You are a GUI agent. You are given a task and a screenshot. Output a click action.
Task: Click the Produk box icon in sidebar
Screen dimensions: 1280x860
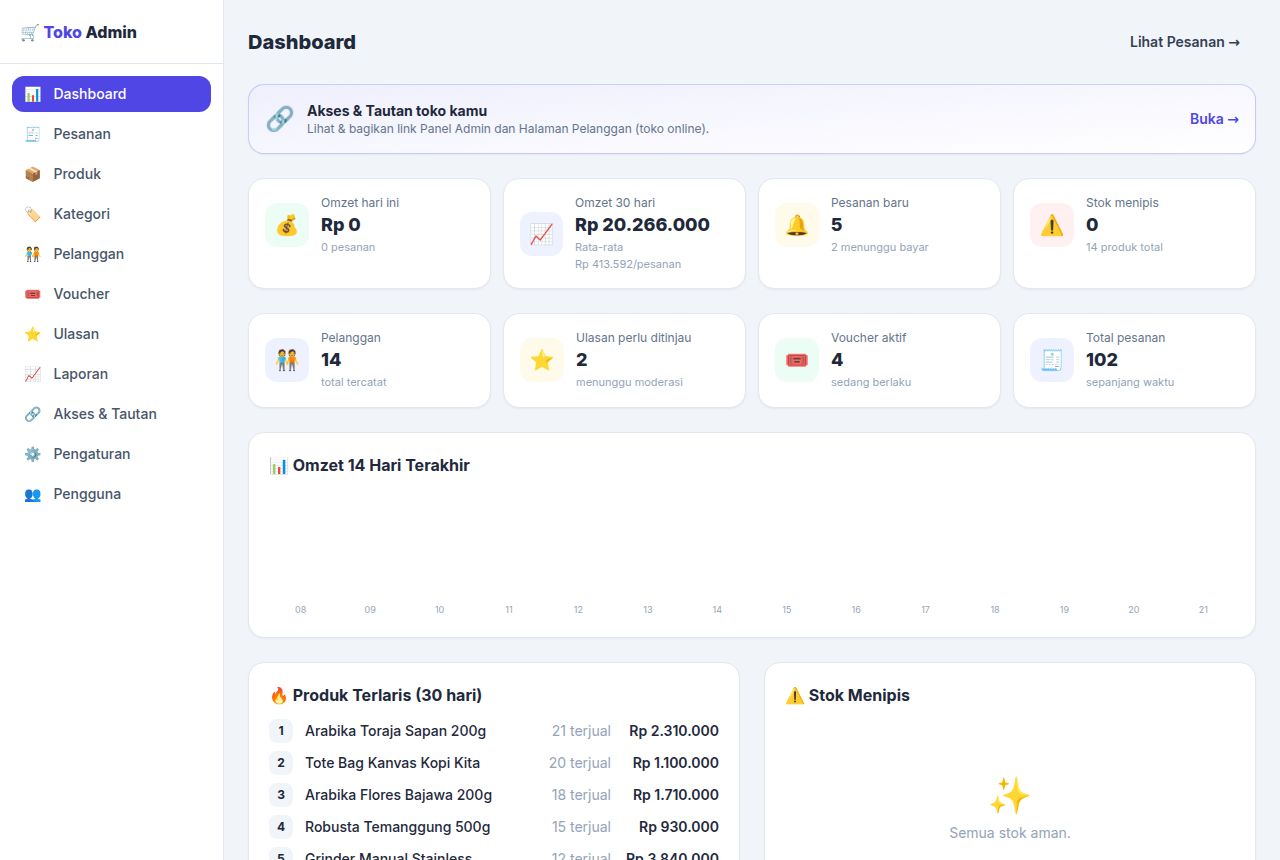pos(33,174)
